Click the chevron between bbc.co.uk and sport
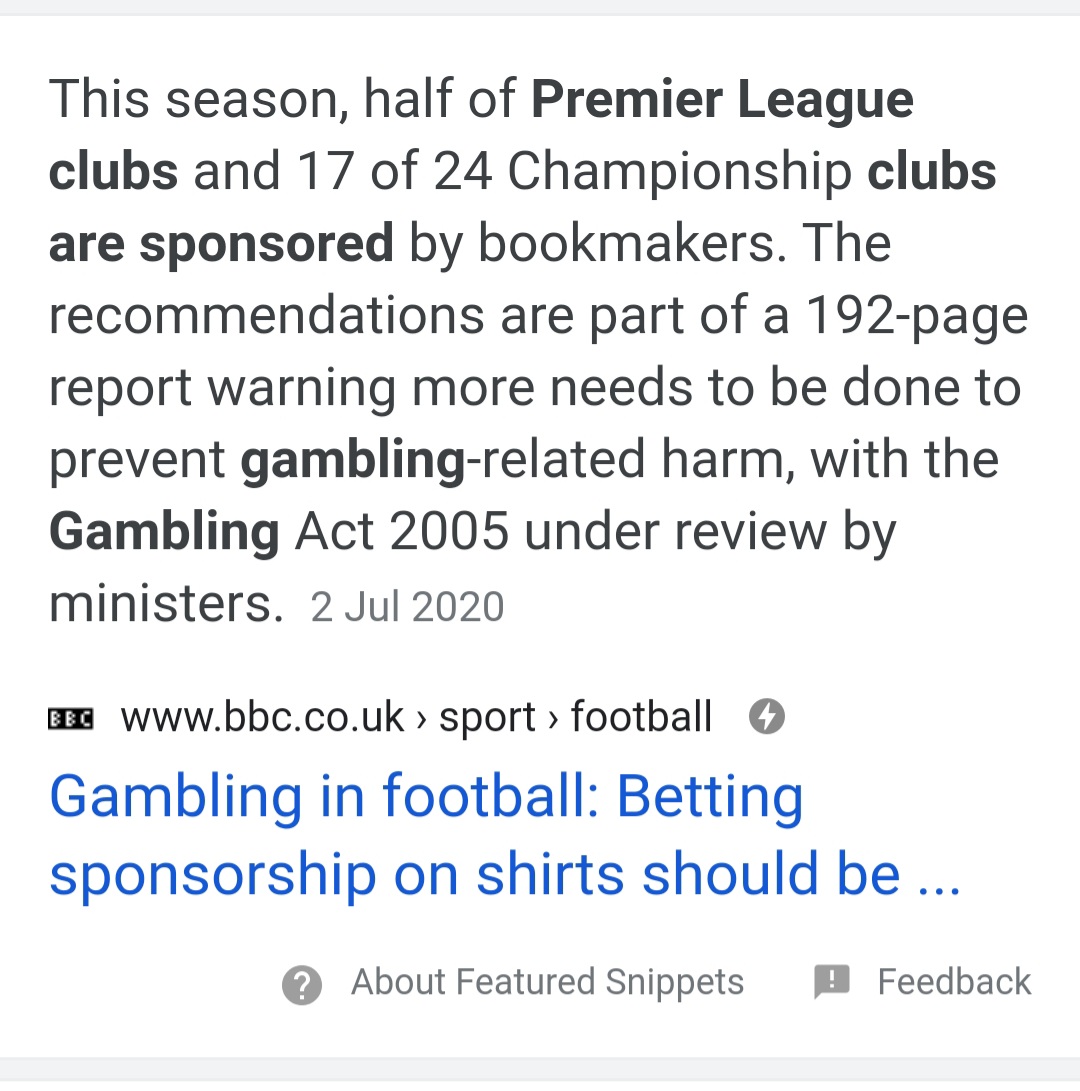 [421, 719]
